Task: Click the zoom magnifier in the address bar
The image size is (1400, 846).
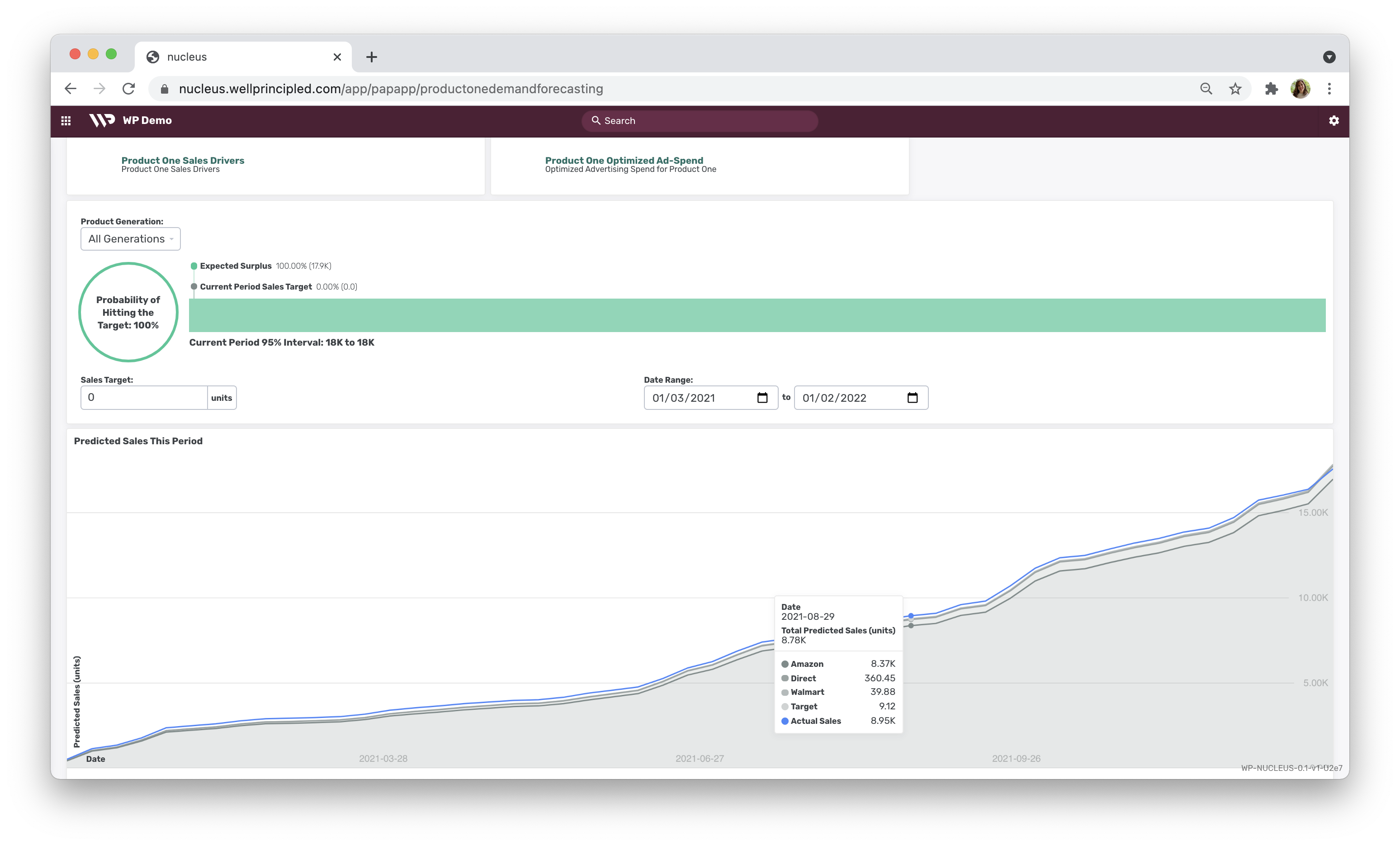Action: 1206,89
